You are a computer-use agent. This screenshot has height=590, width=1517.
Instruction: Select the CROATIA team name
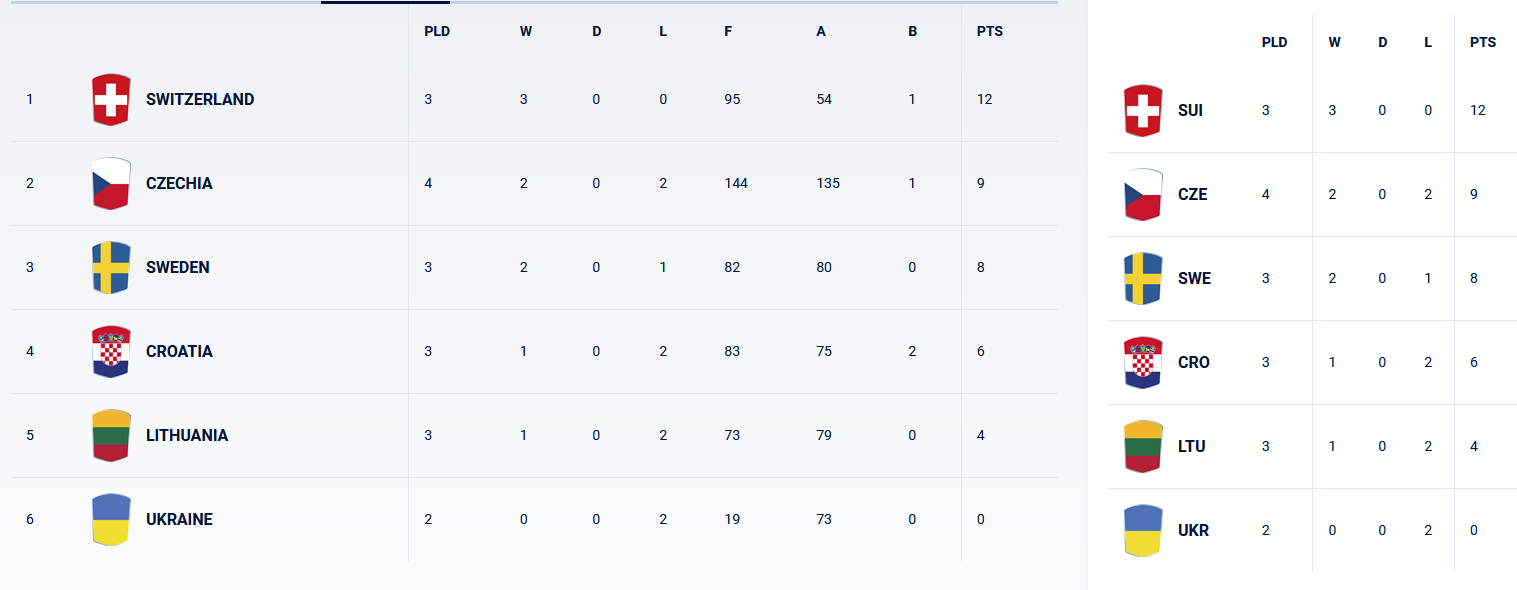tap(179, 352)
